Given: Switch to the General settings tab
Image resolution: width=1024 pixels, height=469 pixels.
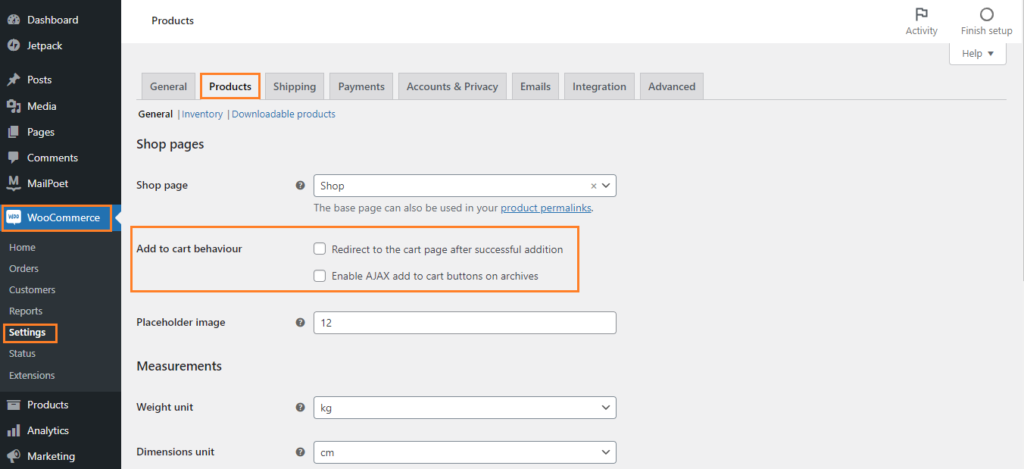Looking at the screenshot, I should pos(168,86).
